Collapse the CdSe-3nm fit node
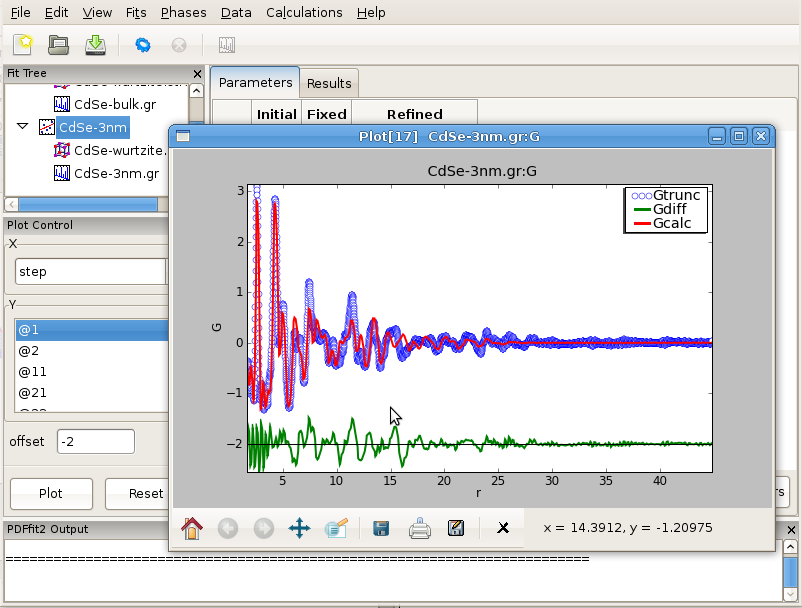 22,126
